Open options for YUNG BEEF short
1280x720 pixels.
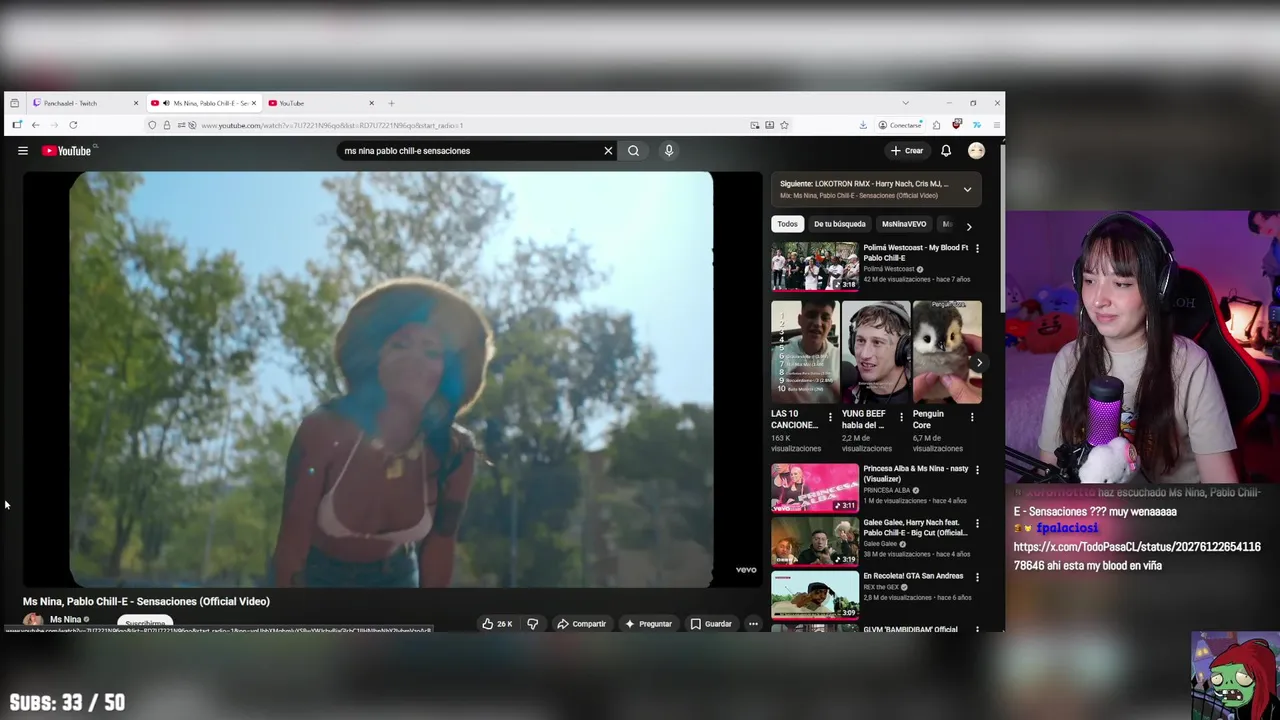[x=901, y=416]
